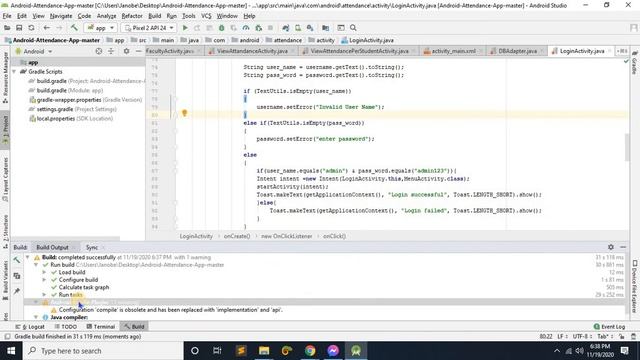
Task: Toggle the Build Variants sidebar button
Action: [x=5, y=280]
